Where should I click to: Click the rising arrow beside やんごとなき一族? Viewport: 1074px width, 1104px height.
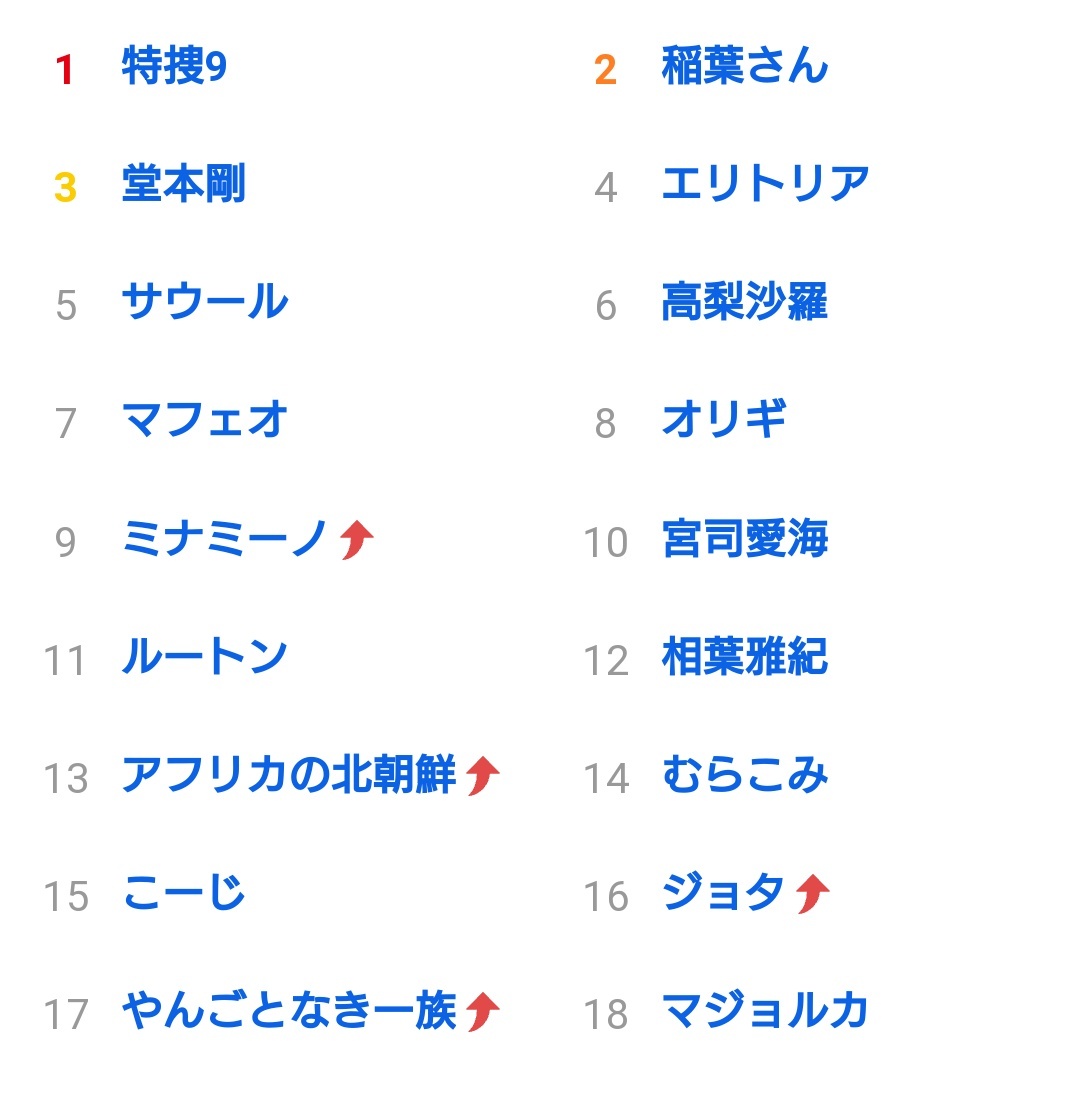483,1012
